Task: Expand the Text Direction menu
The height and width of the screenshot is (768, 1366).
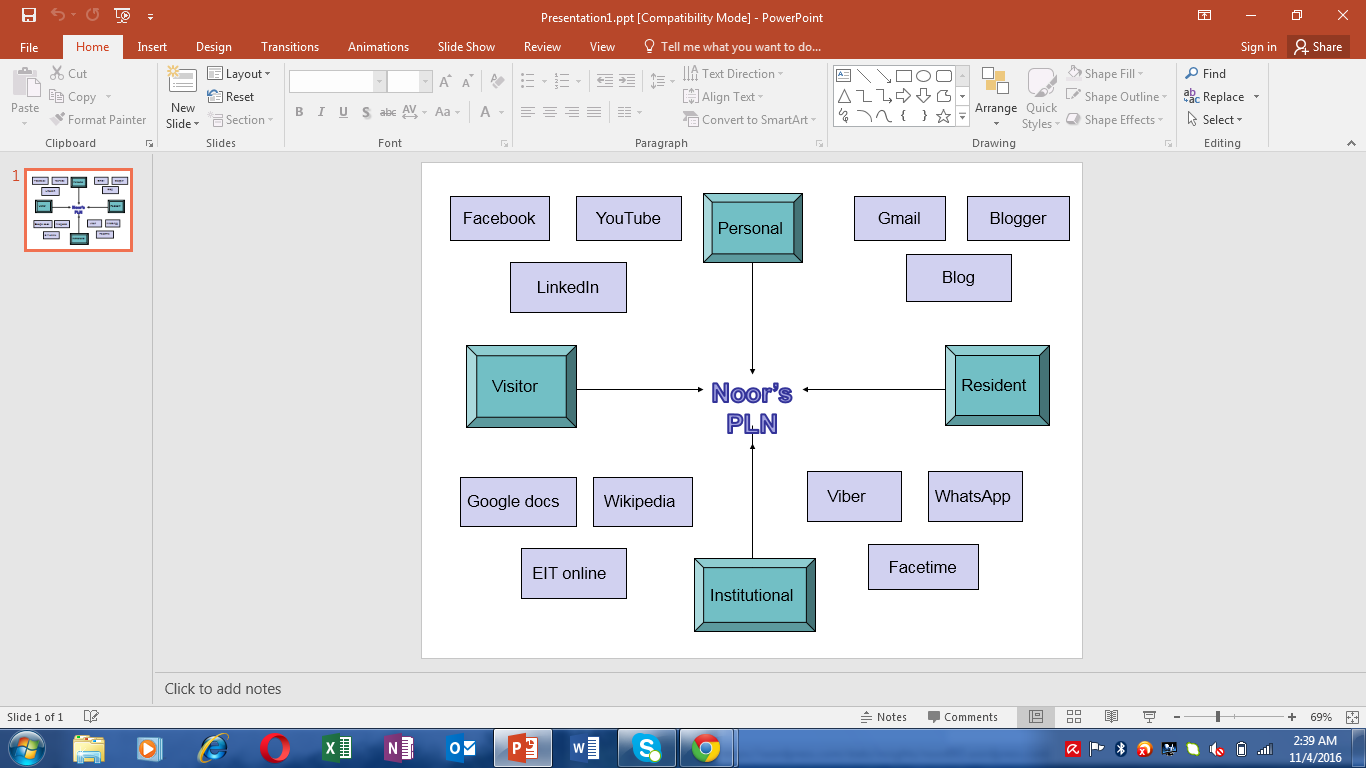Action: click(733, 74)
